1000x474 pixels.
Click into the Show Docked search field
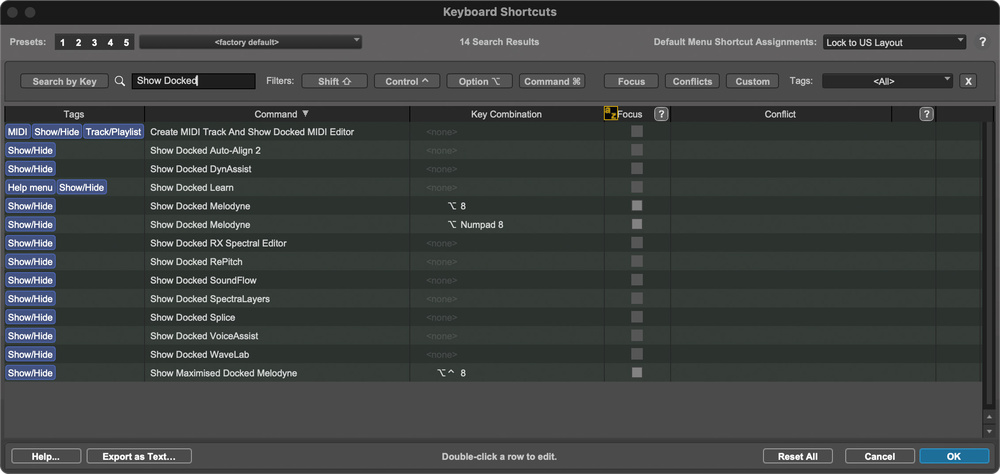193,81
